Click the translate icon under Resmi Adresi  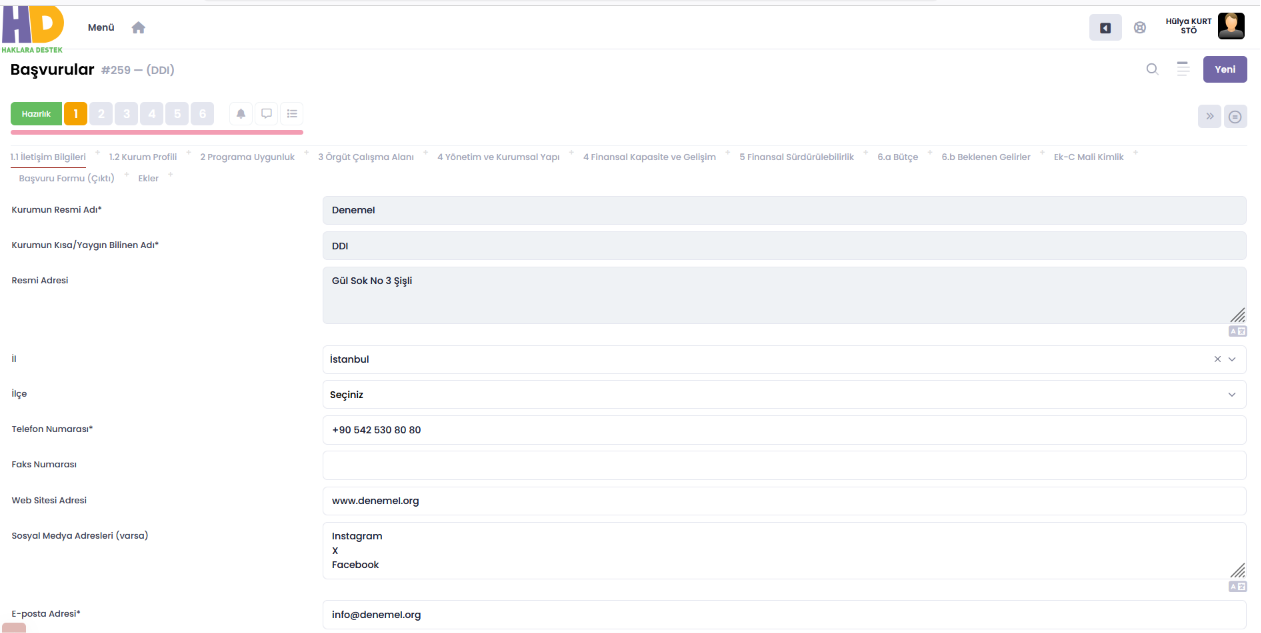(x=1238, y=331)
